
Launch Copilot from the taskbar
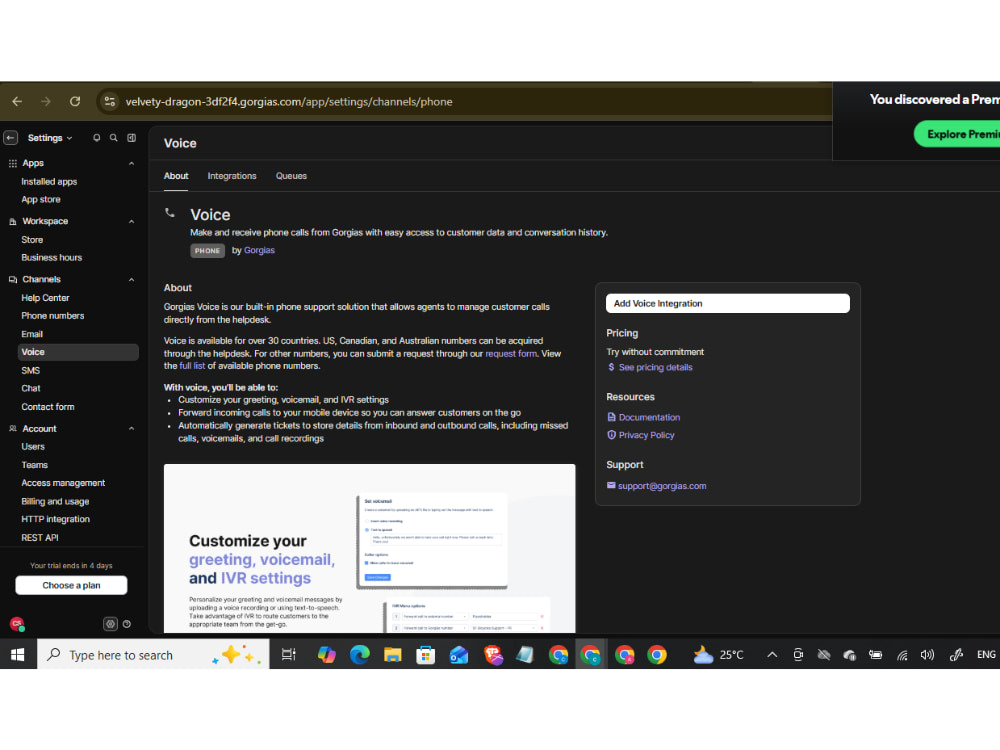point(327,655)
